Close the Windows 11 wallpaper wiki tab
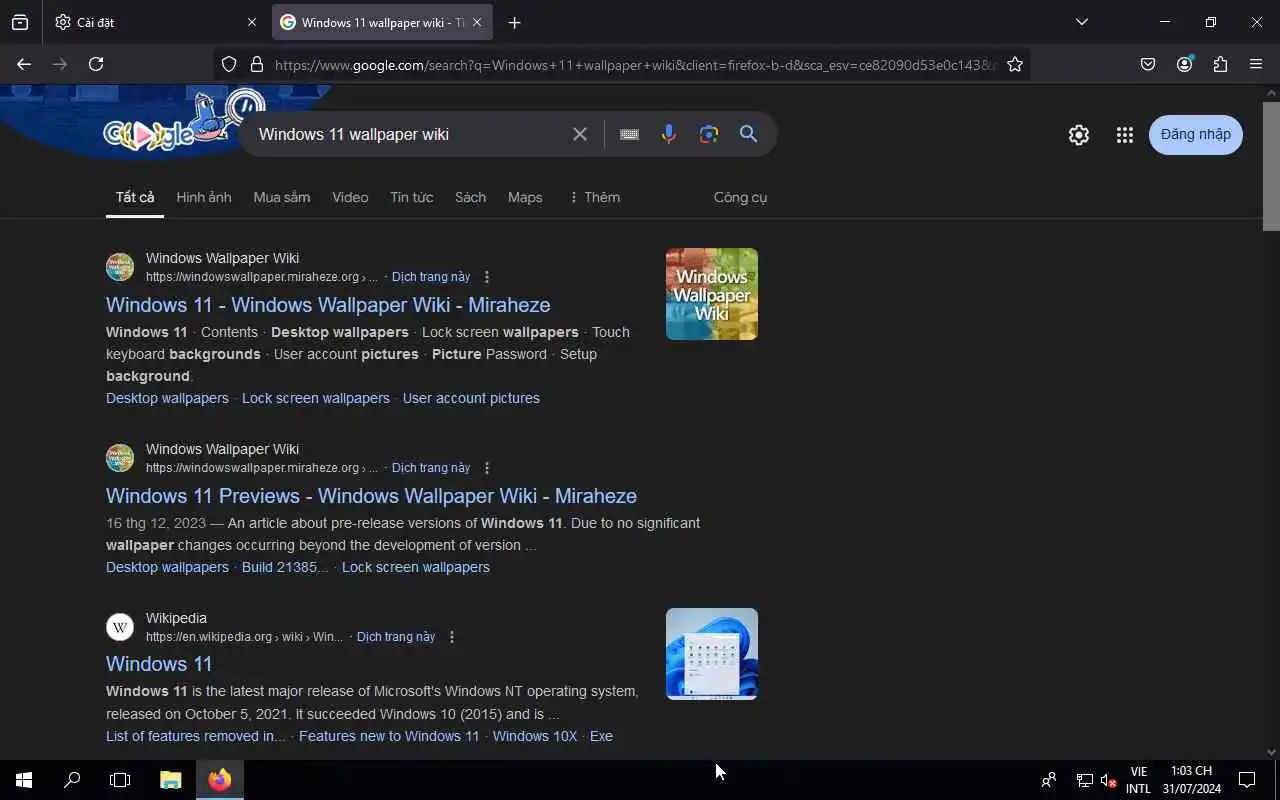This screenshot has height=800, width=1280. coord(477,22)
